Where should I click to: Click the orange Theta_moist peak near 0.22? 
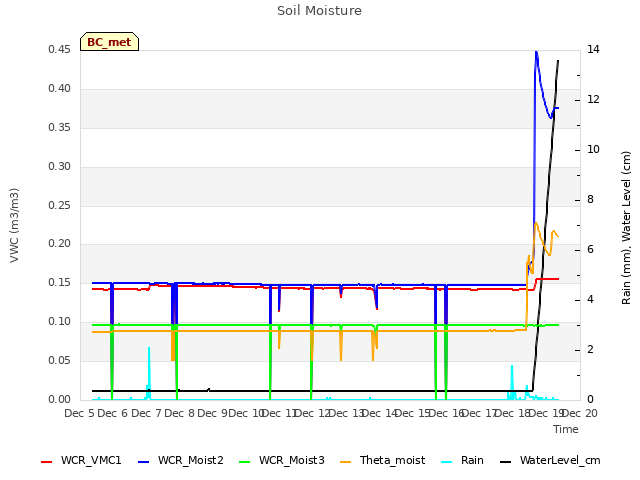(x=536, y=223)
